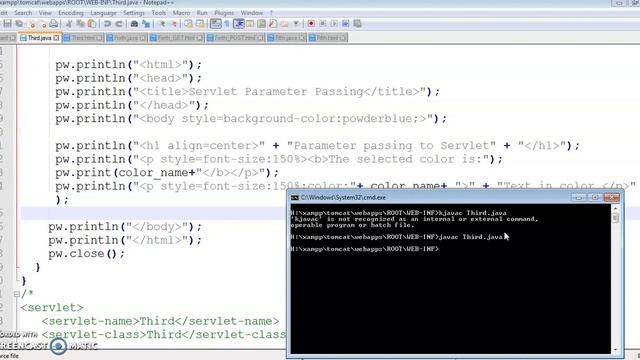The width and height of the screenshot is (640, 360).
Task: Switch to the Forth.java tab
Action: pyautogui.click(x=126, y=38)
